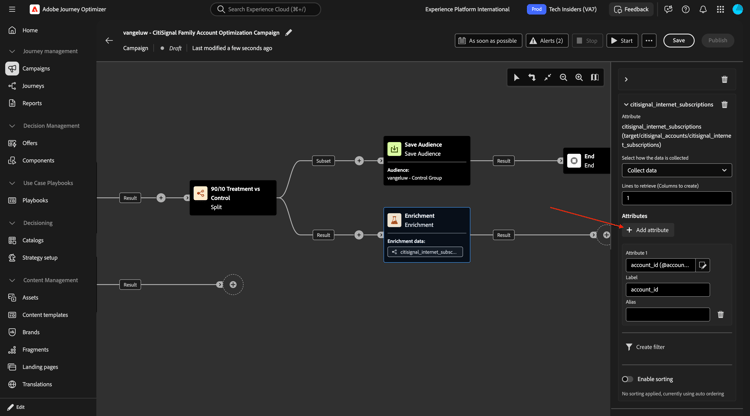
Task: Click the Lines to retrieve input field
Action: pos(676,198)
